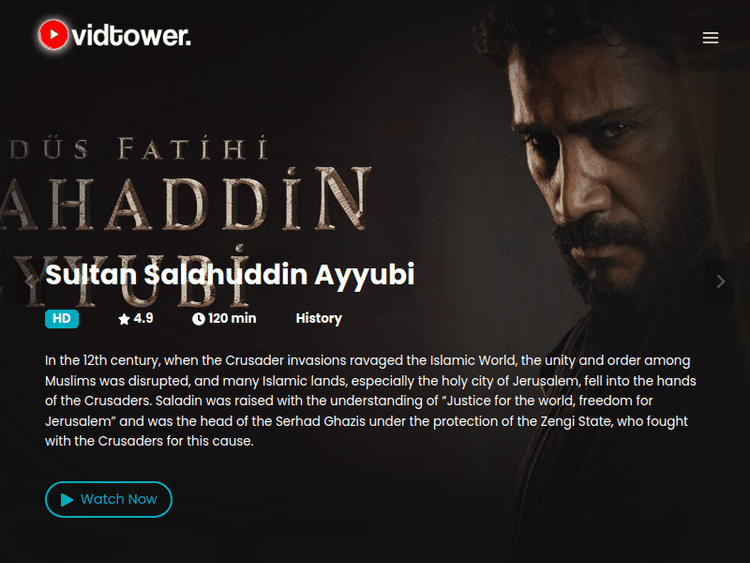Click the clock duration icon
750x563 pixels.
click(198, 319)
